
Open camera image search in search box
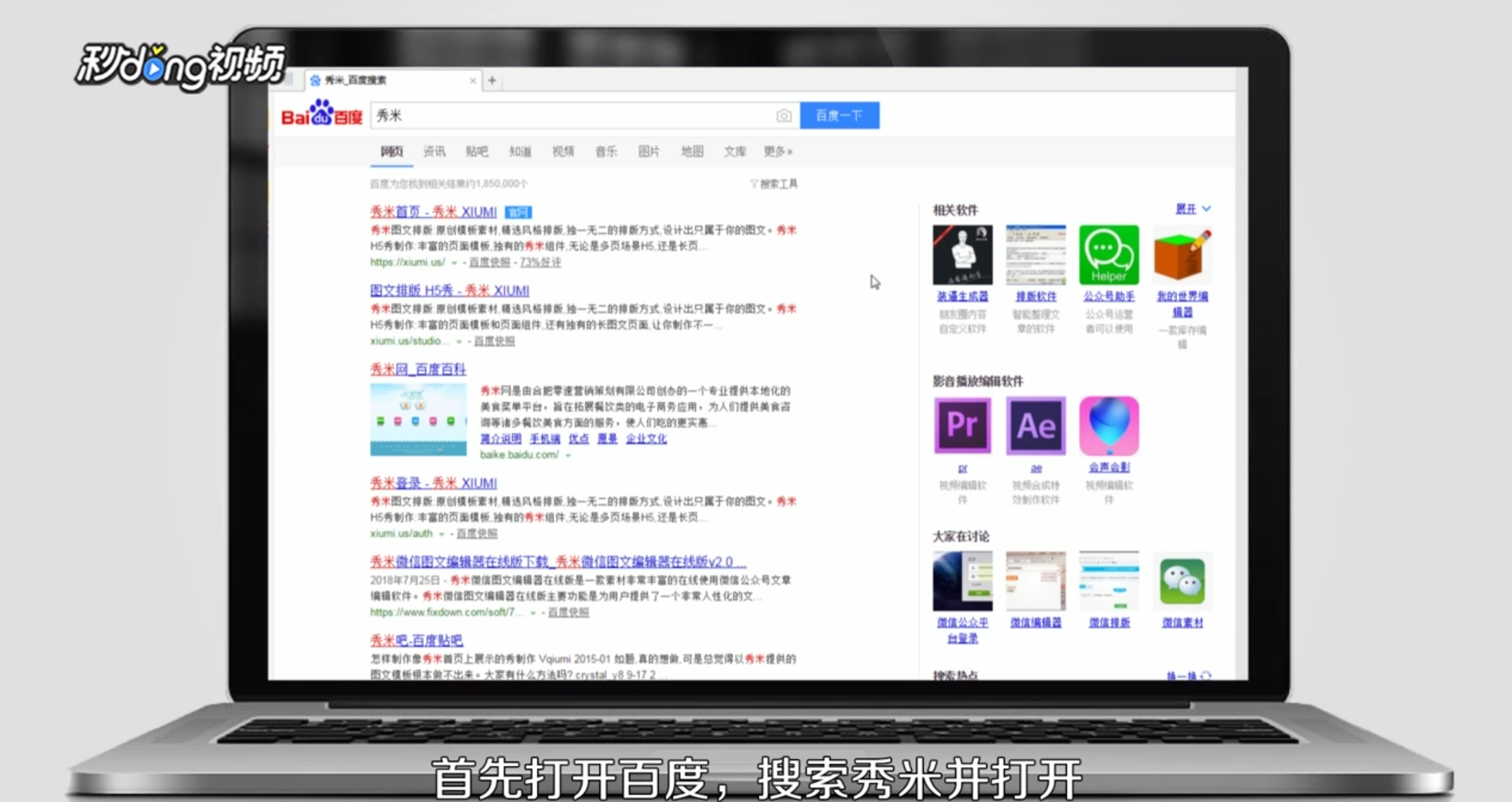click(x=783, y=115)
